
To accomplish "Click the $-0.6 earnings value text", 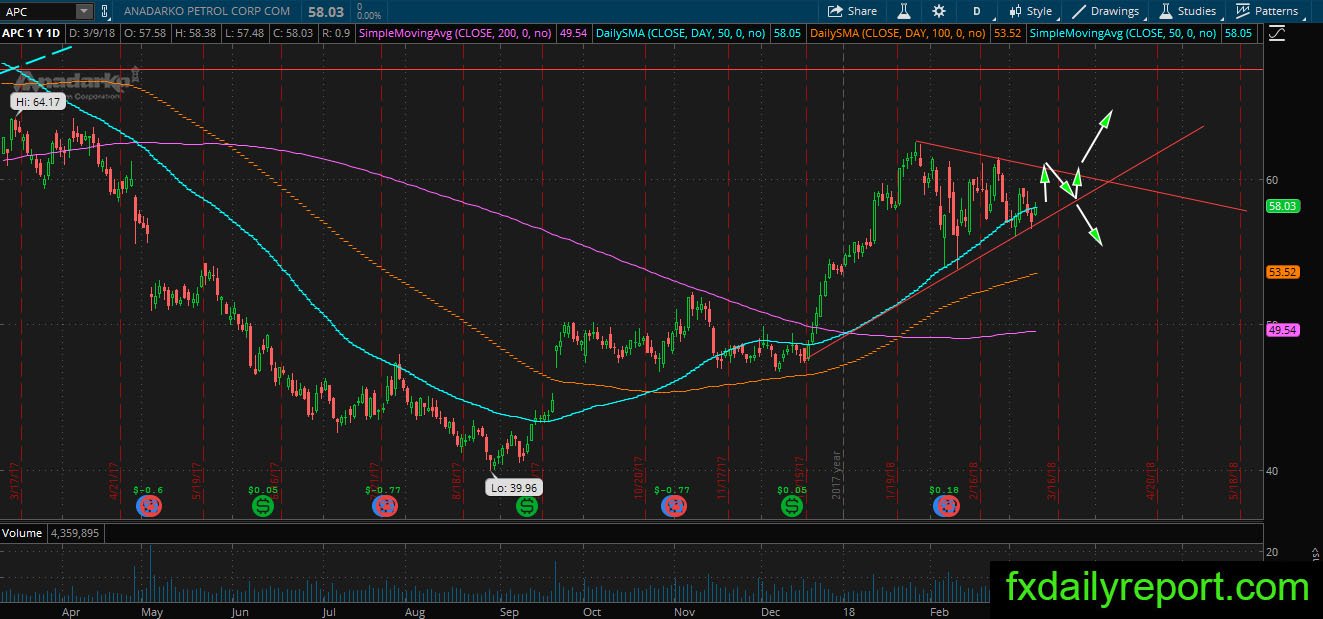I will click(x=148, y=490).
